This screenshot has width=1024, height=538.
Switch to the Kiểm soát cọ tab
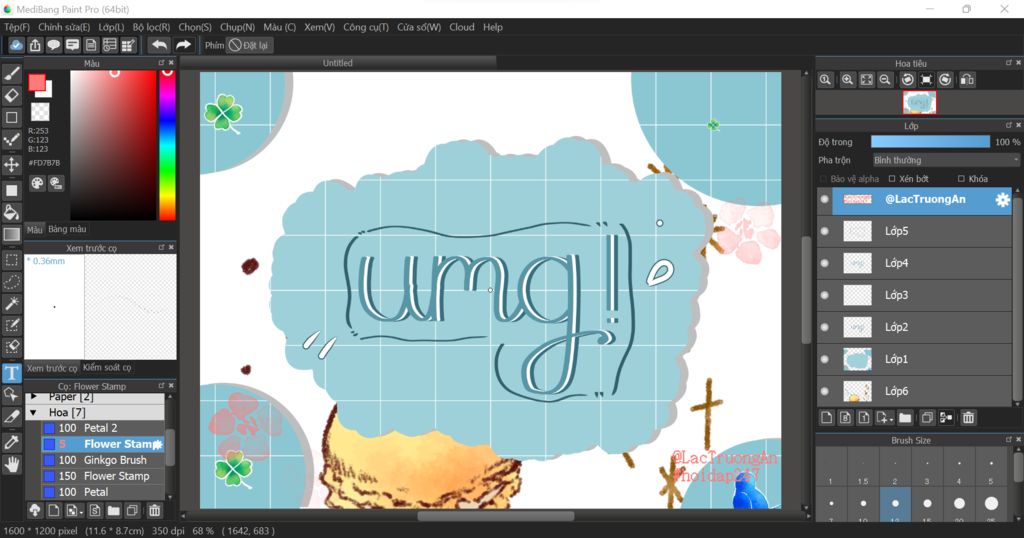[107, 368]
